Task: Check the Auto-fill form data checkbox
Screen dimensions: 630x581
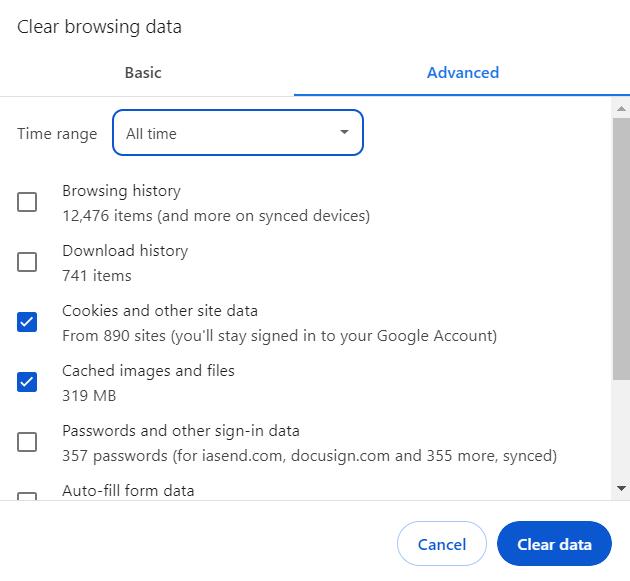Action: [27, 496]
